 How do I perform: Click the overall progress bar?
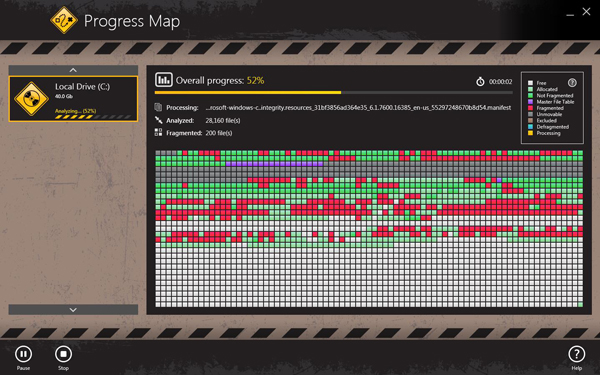pos(333,93)
